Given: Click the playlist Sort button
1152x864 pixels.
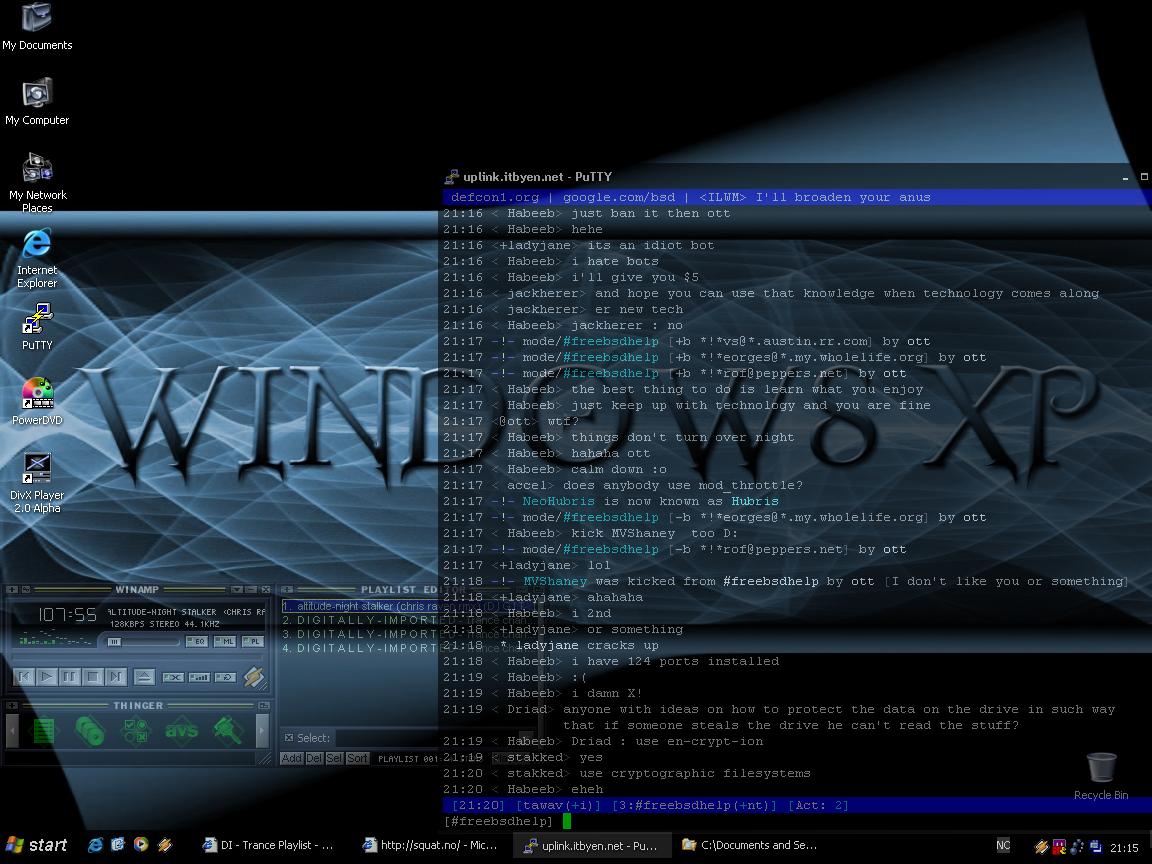Looking at the screenshot, I should coord(357,758).
